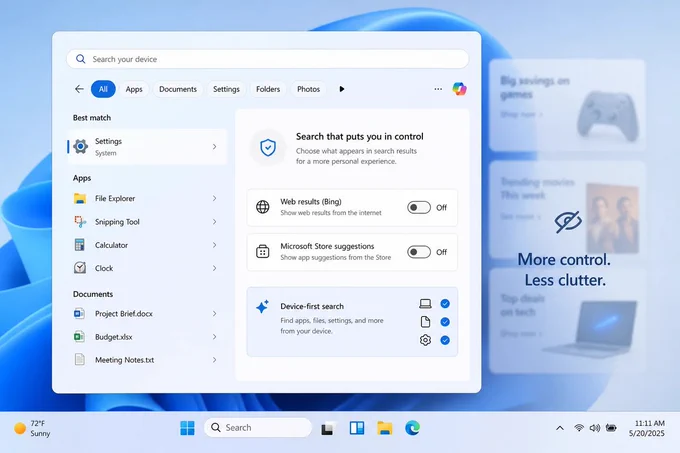Switch to the Folders filter tab
Viewport: 680px width, 453px height.
coord(268,89)
